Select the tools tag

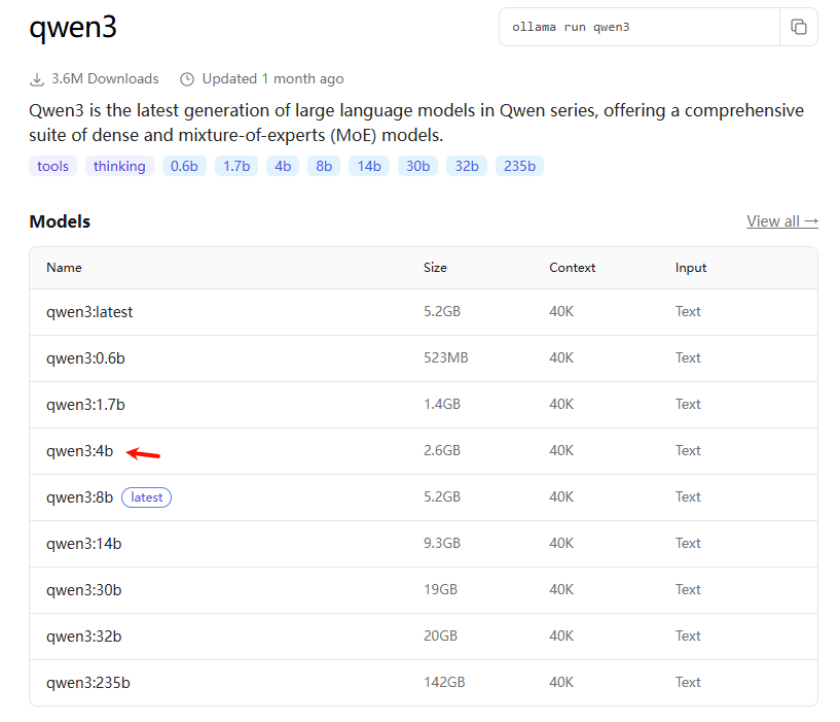[x=52, y=166]
